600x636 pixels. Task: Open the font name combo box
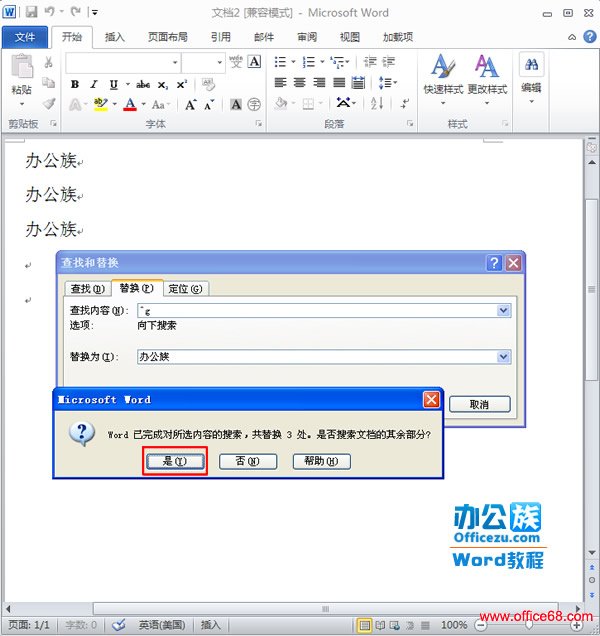(x=123, y=62)
